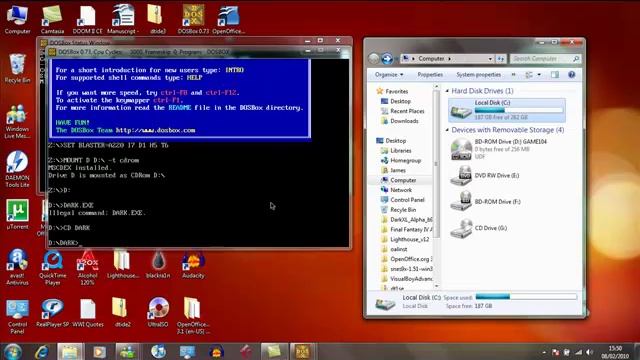Open the Computer desktop icon

17,18
